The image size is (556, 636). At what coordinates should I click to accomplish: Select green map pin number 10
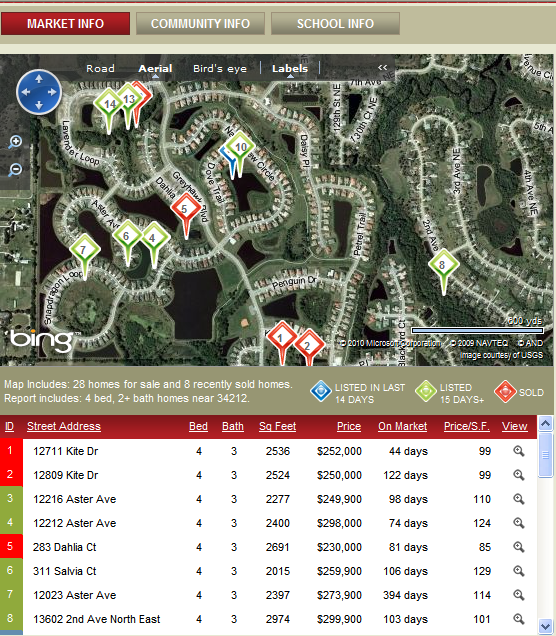[x=241, y=147]
